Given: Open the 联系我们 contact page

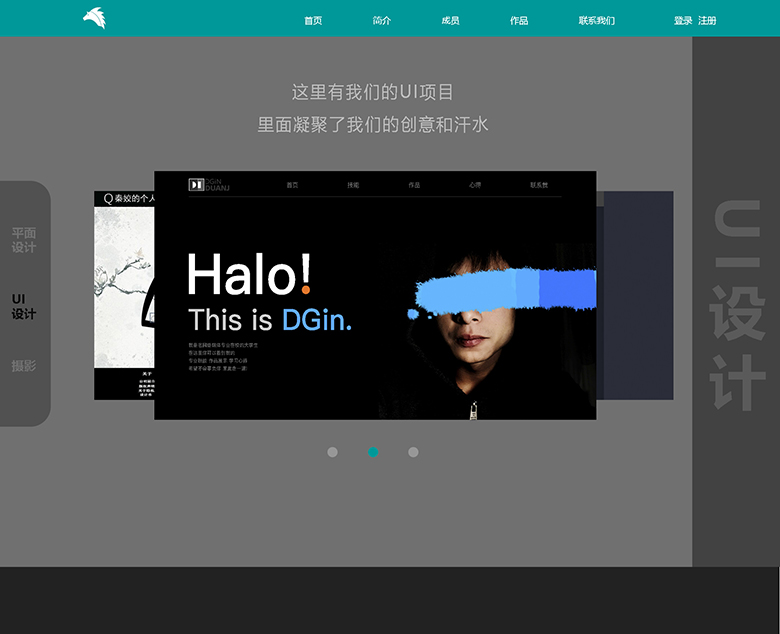Looking at the screenshot, I should pyautogui.click(x=596, y=20).
